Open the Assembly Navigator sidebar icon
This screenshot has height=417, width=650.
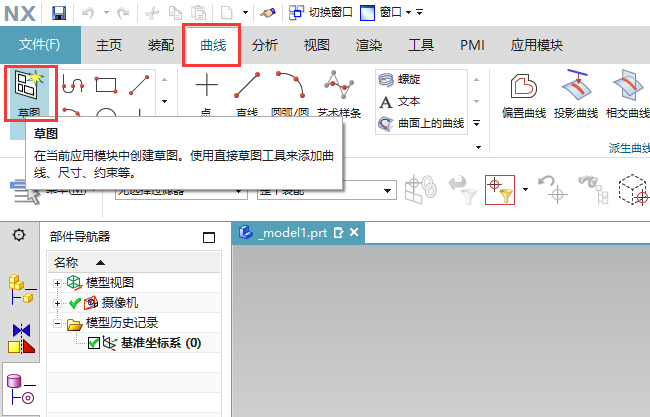(x=21, y=289)
